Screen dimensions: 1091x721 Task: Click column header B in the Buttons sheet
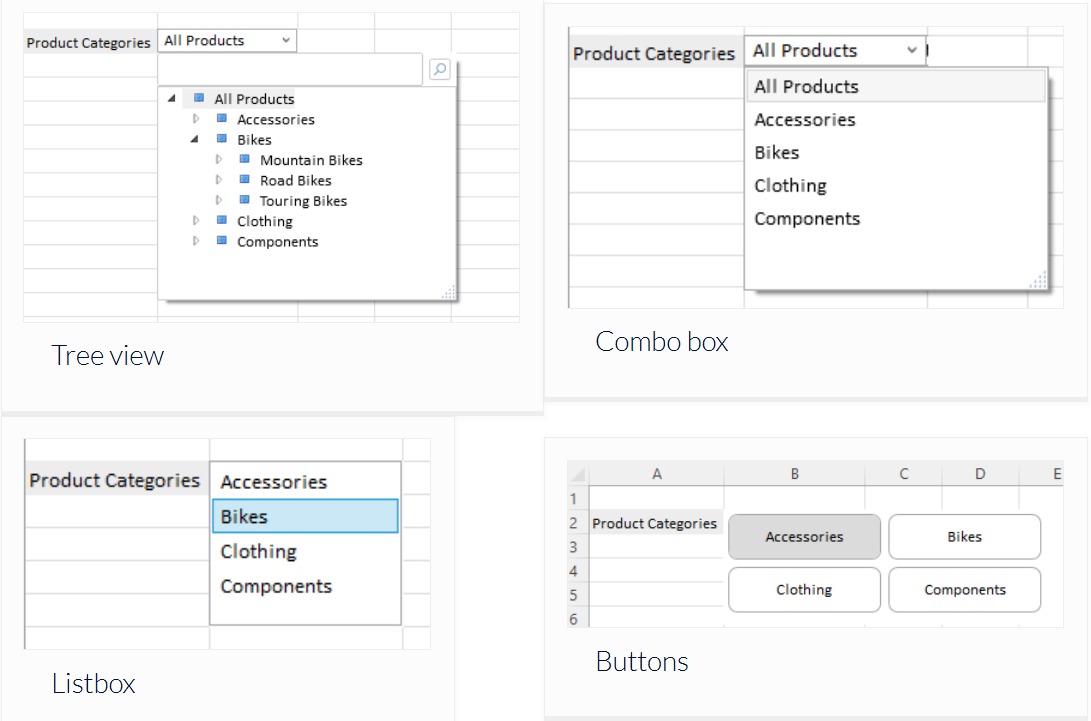pos(794,472)
